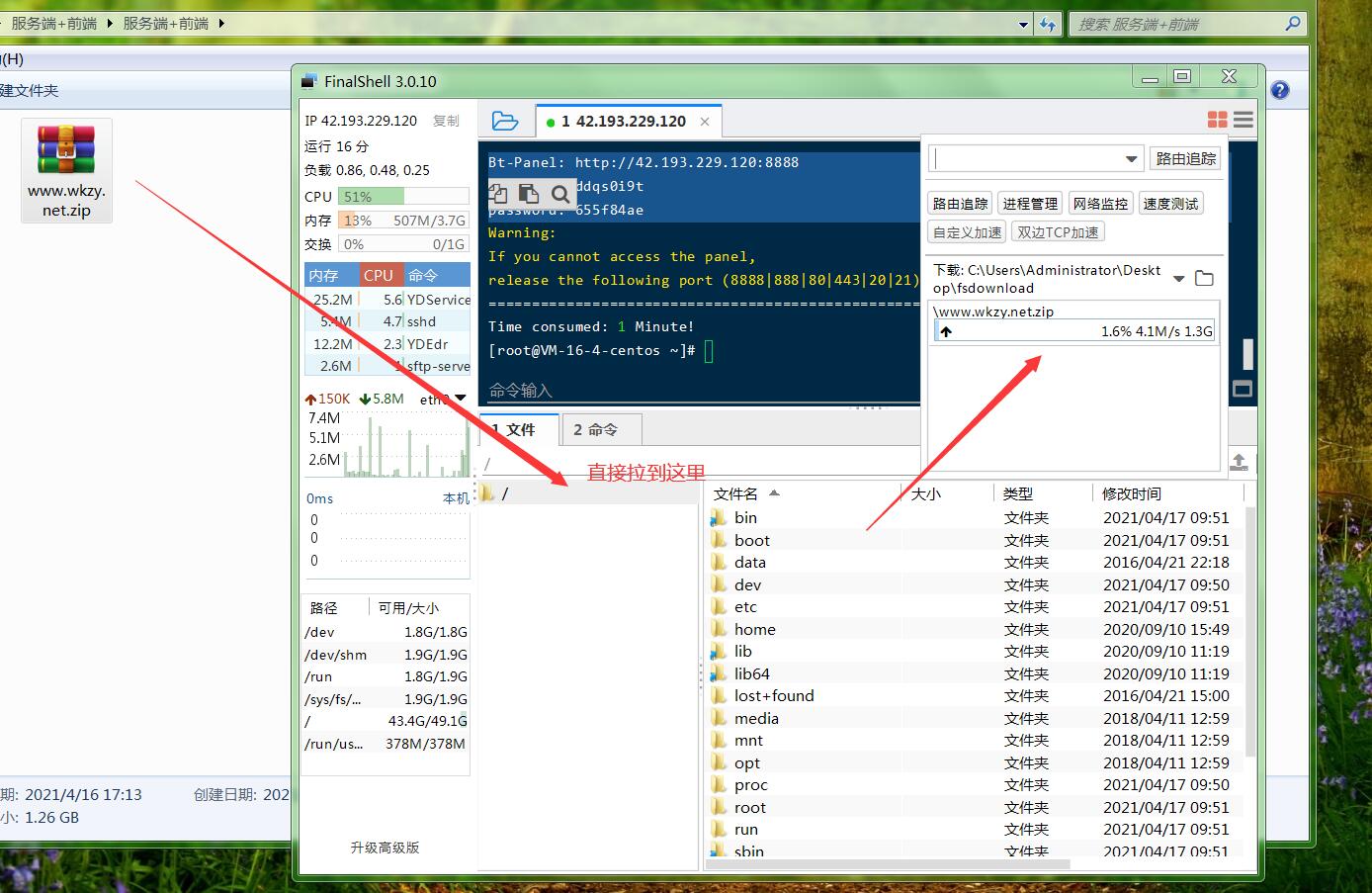The image size is (1372, 893).
Task: Click the upload icon beside the path bar
Action: pos(1239,462)
